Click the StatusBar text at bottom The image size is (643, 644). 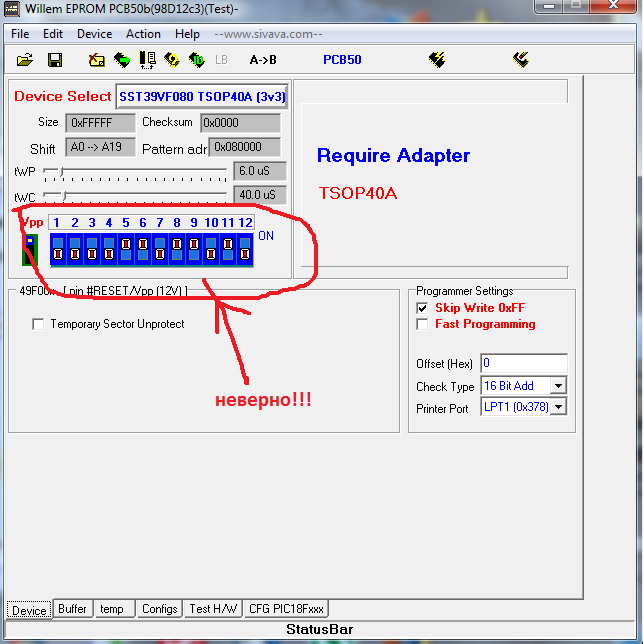click(319, 630)
